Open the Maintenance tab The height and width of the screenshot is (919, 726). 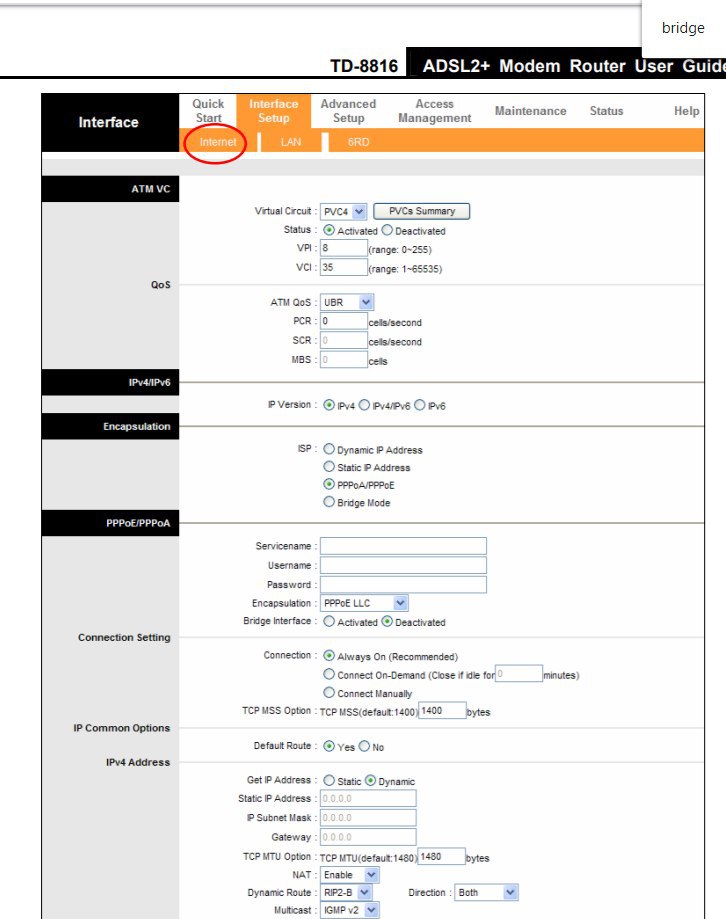[x=530, y=111]
